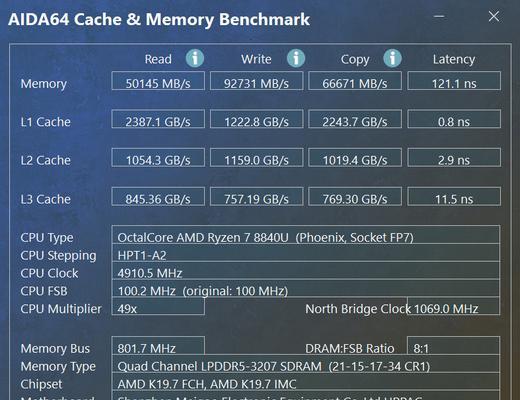Select the L1 Cache Read 2387.1 GB/s field
Image resolution: width=520 pixels, height=400 pixels.
pos(158,119)
